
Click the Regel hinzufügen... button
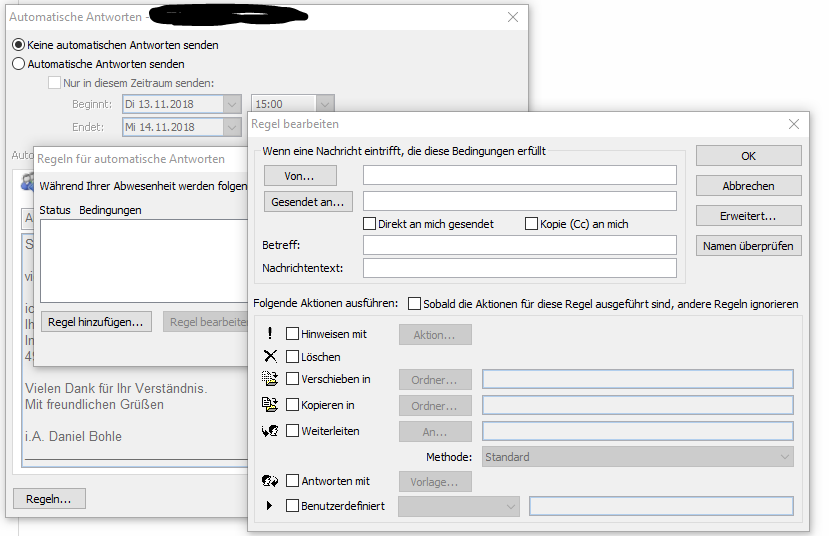click(x=97, y=322)
